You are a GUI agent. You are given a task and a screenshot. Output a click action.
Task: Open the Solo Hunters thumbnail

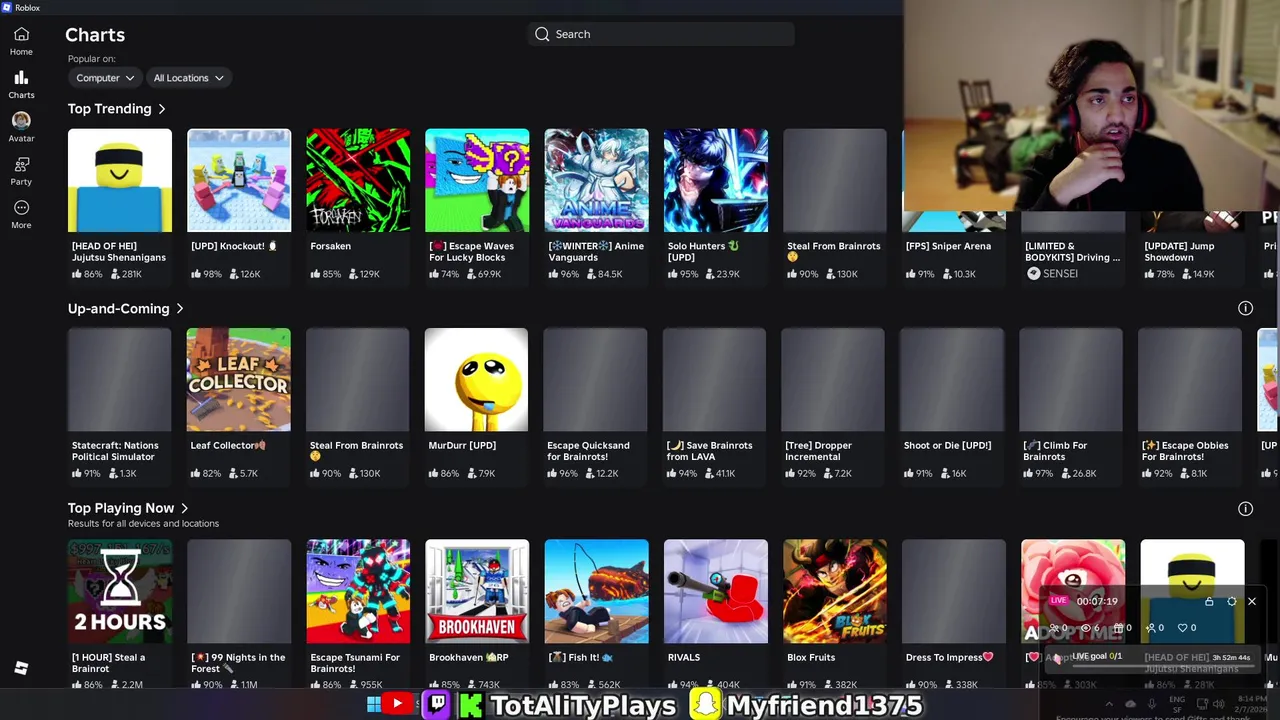[x=716, y=180]
